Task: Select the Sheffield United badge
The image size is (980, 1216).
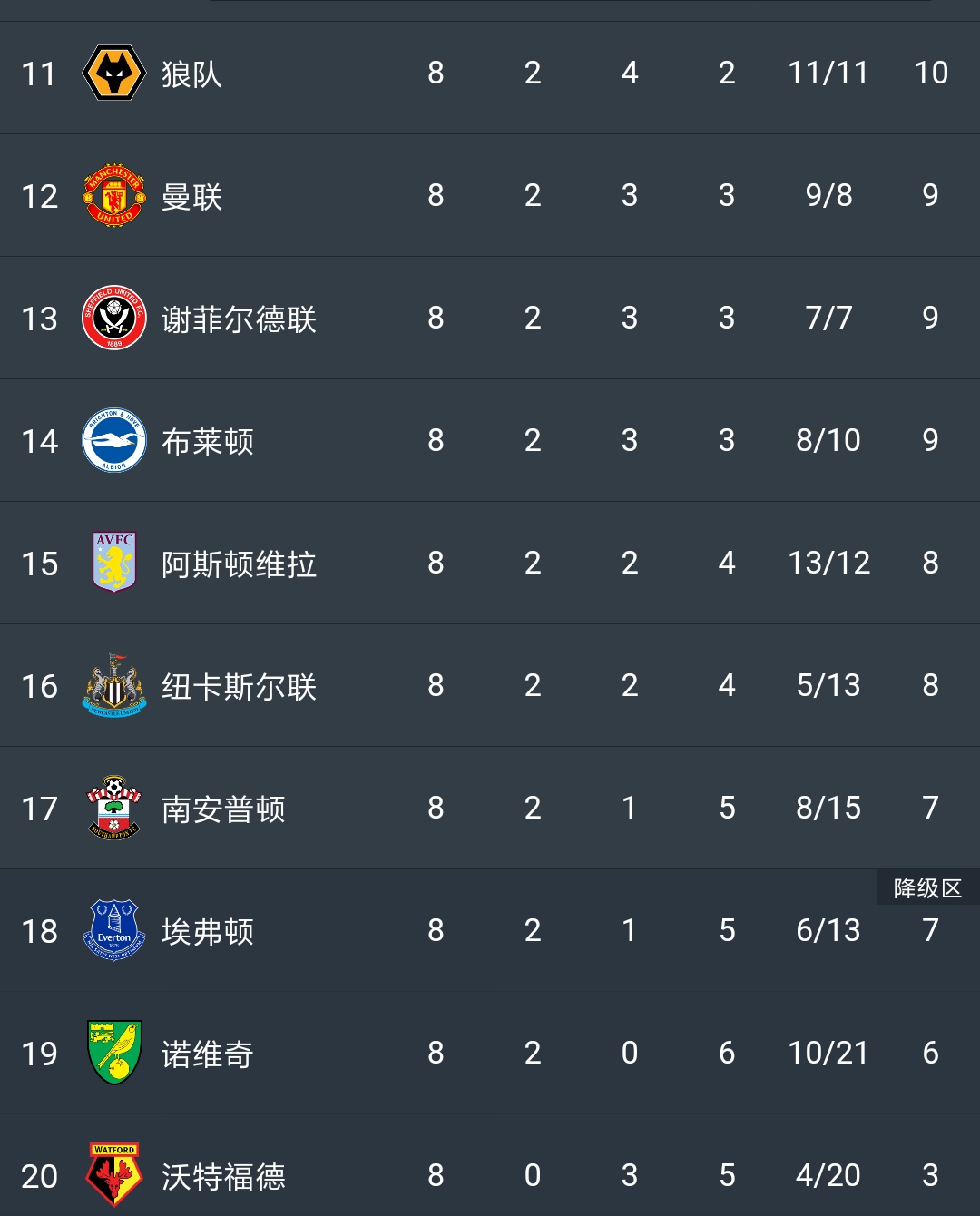Action: [114, 318]
